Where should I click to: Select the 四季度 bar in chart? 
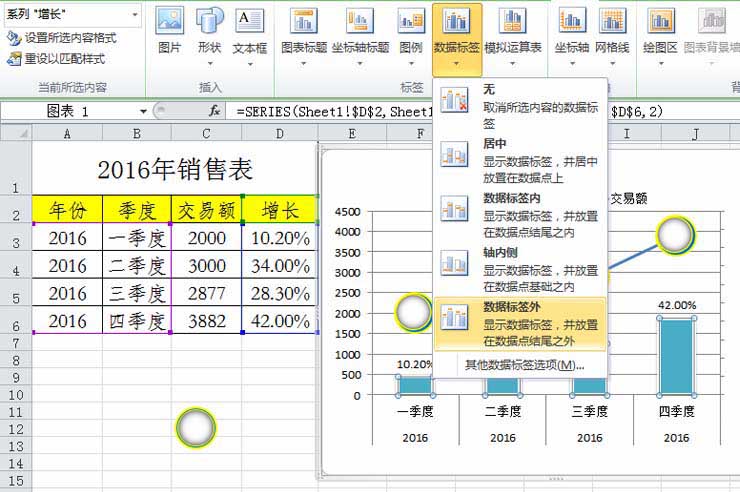click(676, 356)
